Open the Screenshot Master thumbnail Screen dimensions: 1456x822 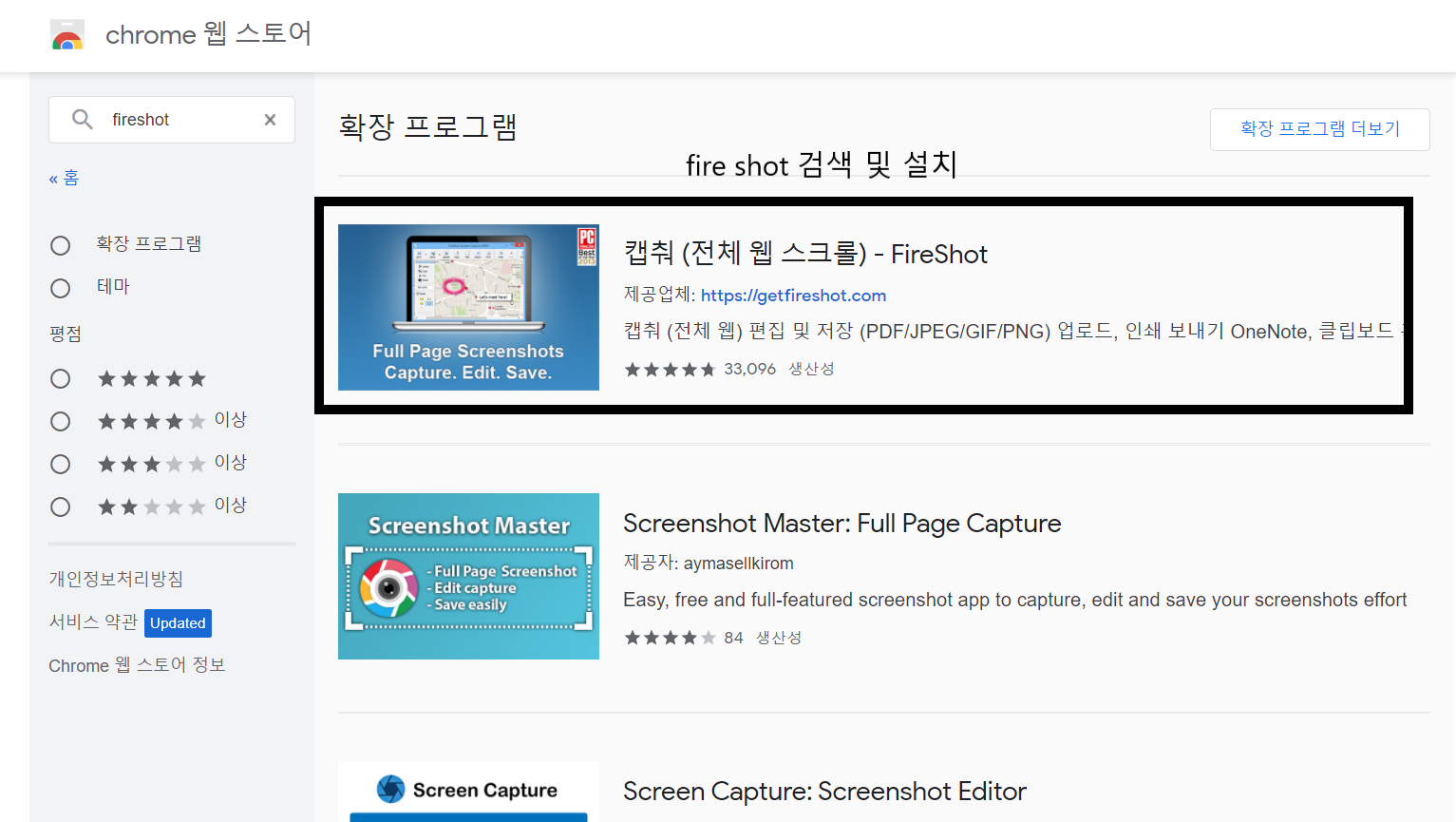[x=468, y=576]
